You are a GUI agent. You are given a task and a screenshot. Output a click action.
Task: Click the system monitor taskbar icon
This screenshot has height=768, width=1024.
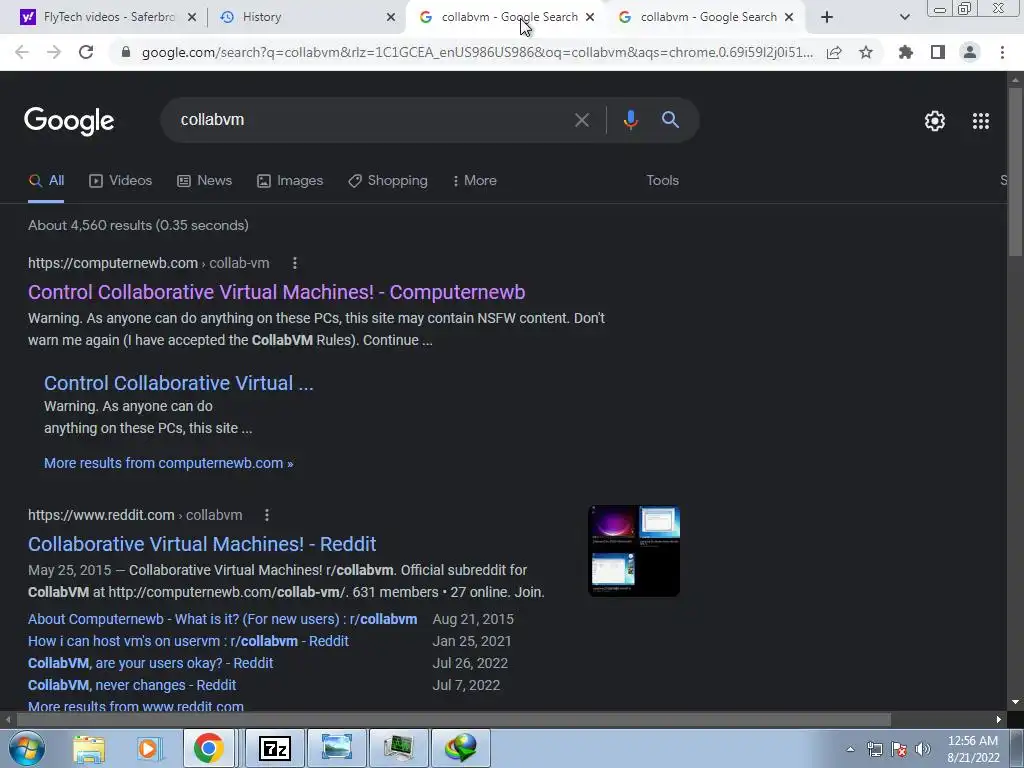398,748
